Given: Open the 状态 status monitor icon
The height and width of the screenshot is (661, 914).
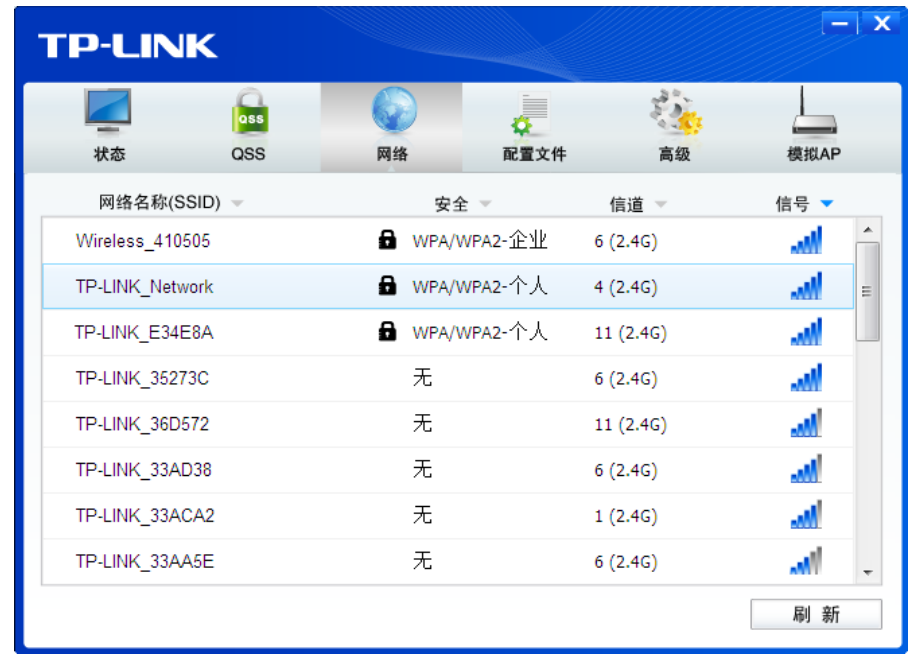Looking at the screenshot, I should click(x=108, y=112).
